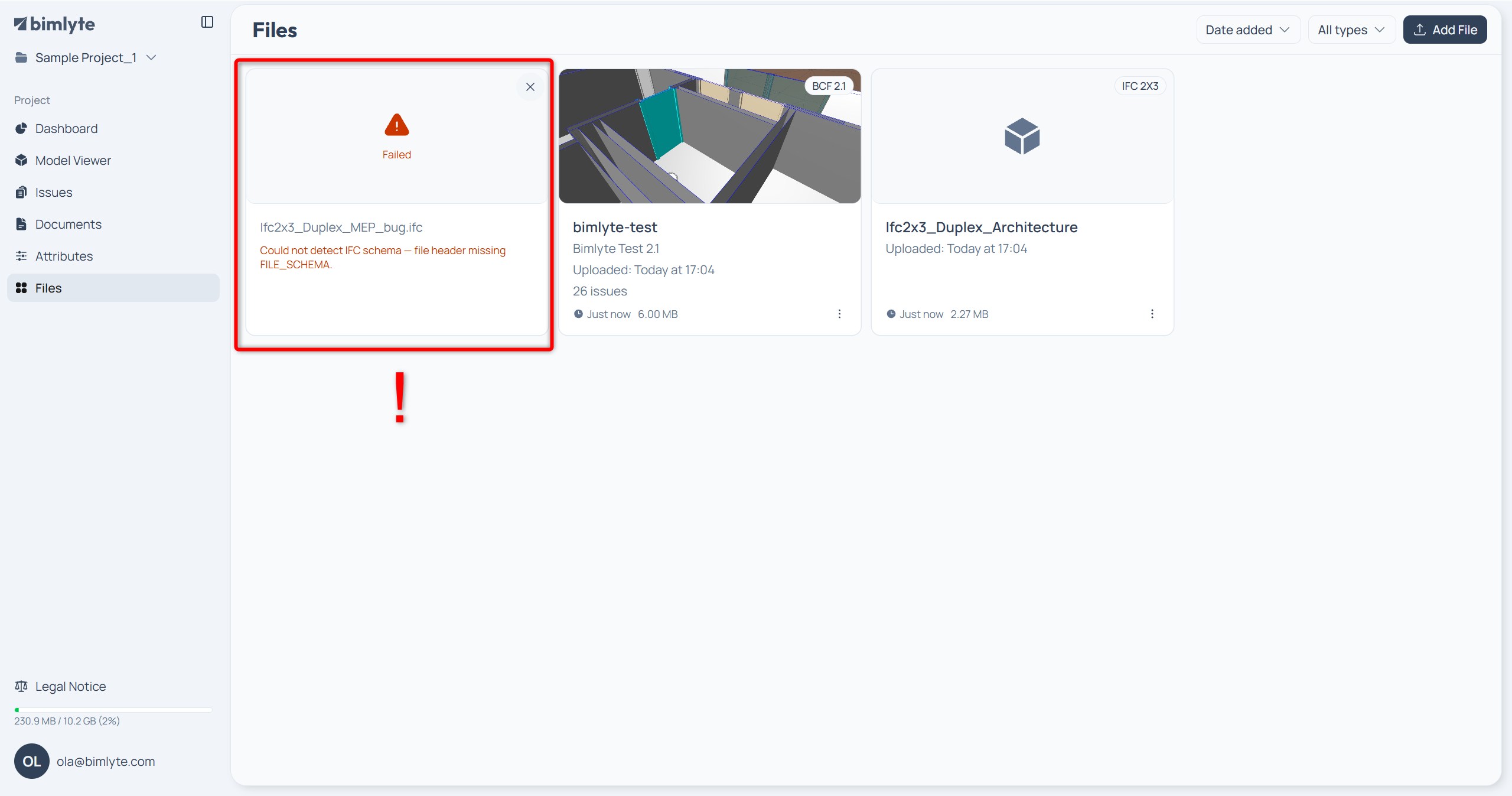Click the IFC 2X3 badge
Viewport: 1512px width, 796px height.
click(x=1140, y=86)
